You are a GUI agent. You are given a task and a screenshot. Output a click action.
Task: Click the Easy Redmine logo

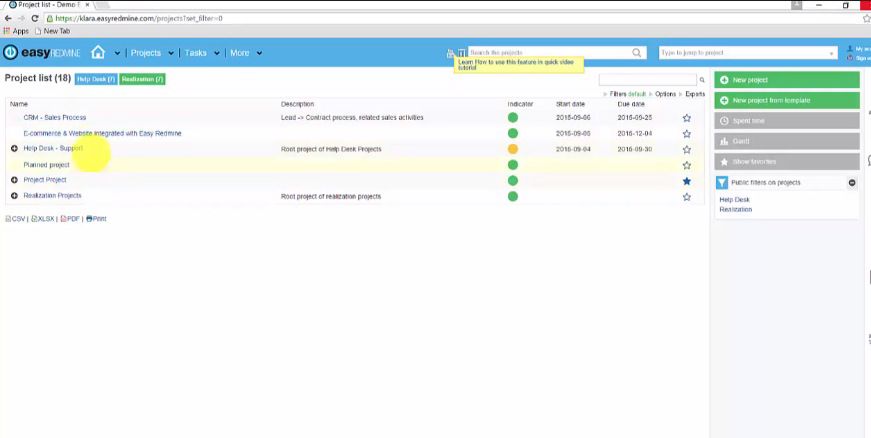[x=42, y=53]
